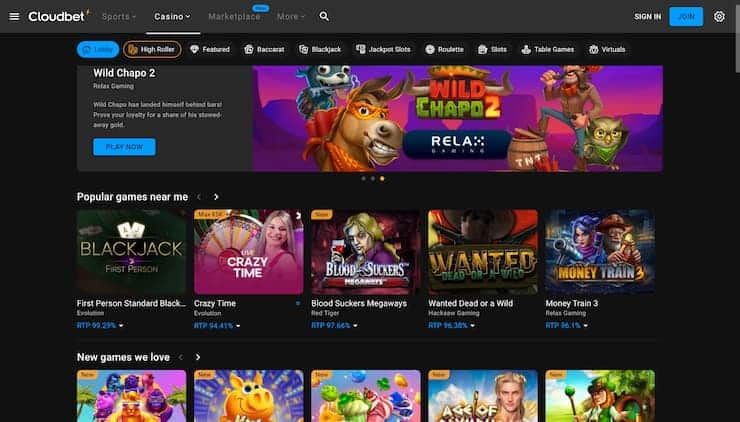The width and height of the screenshot is (740, 422).
Task: Click the page vertical scrollbar
Action: (737, 38)
